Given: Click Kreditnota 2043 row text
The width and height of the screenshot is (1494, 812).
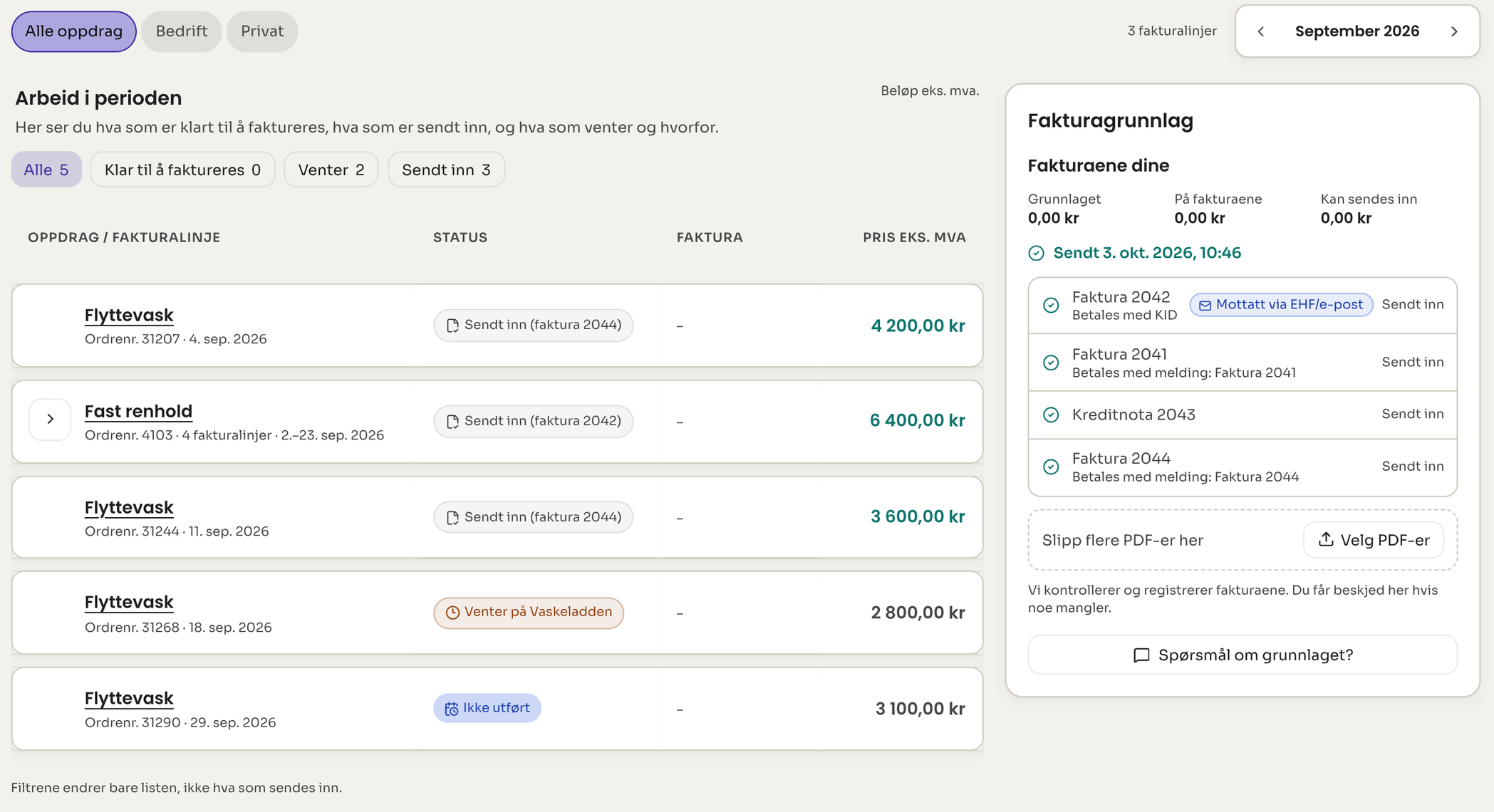Looking at the screenshot, I should tap(1134, 415).
